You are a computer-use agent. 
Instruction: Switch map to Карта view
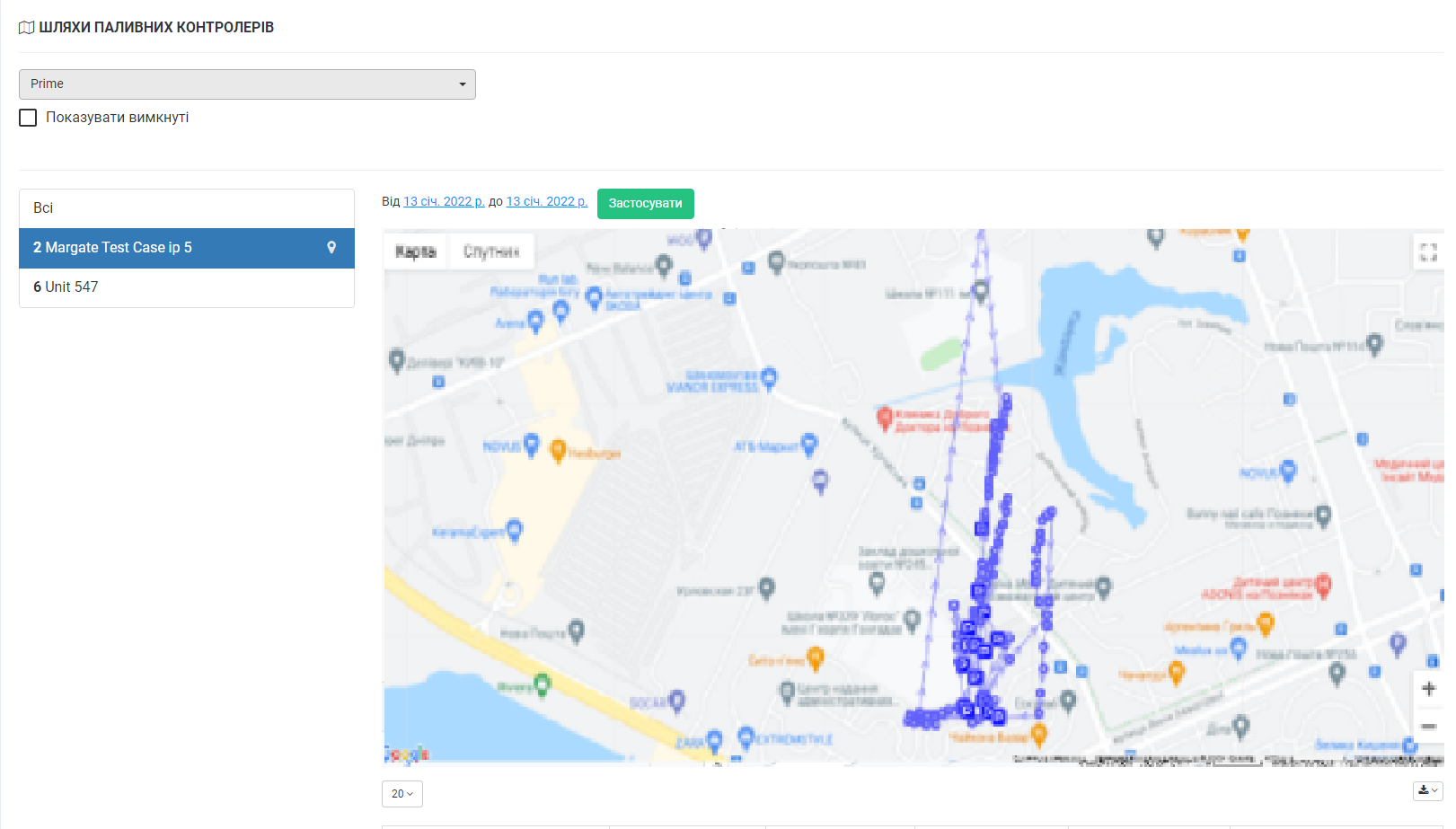415,251
